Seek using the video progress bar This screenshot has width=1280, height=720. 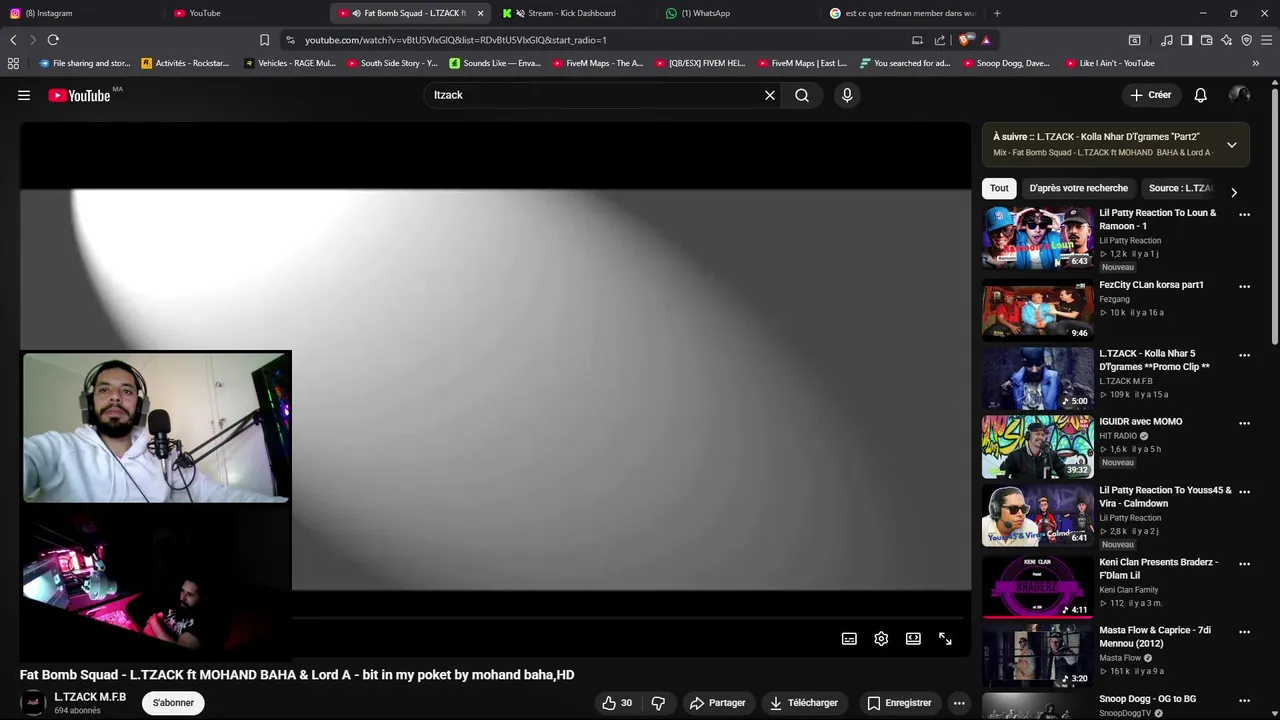(630, 618)
